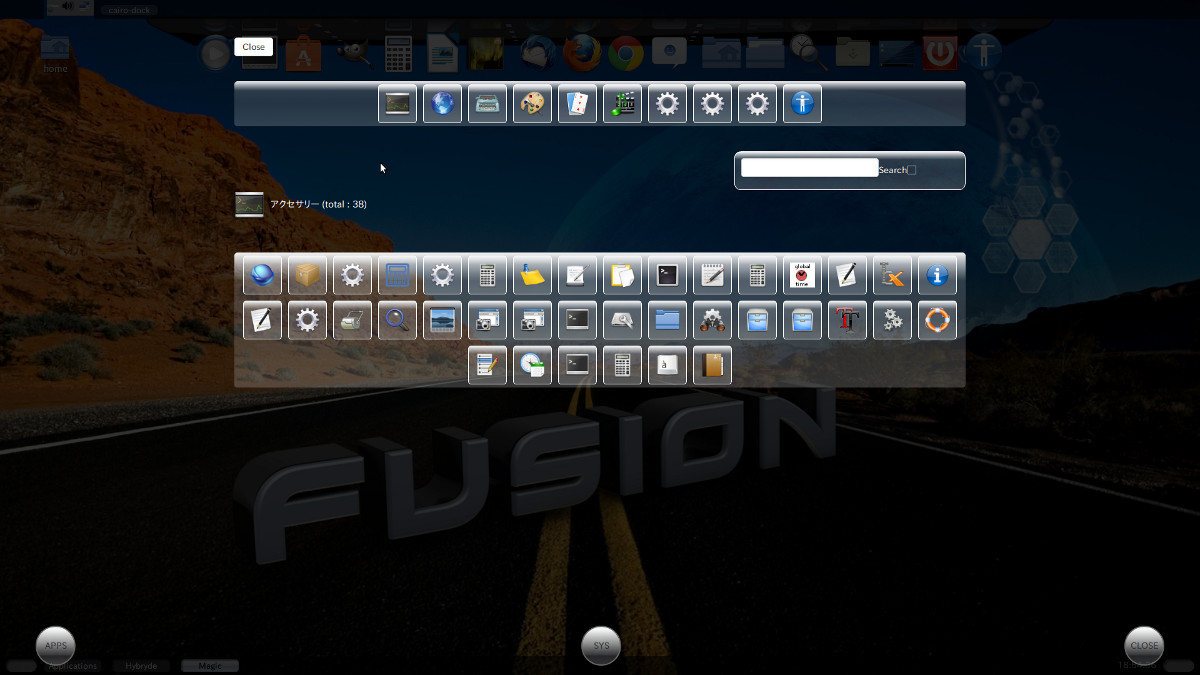1200x675 pixels.
Task: Open the brown address book application
Action: tap(712, 365)
